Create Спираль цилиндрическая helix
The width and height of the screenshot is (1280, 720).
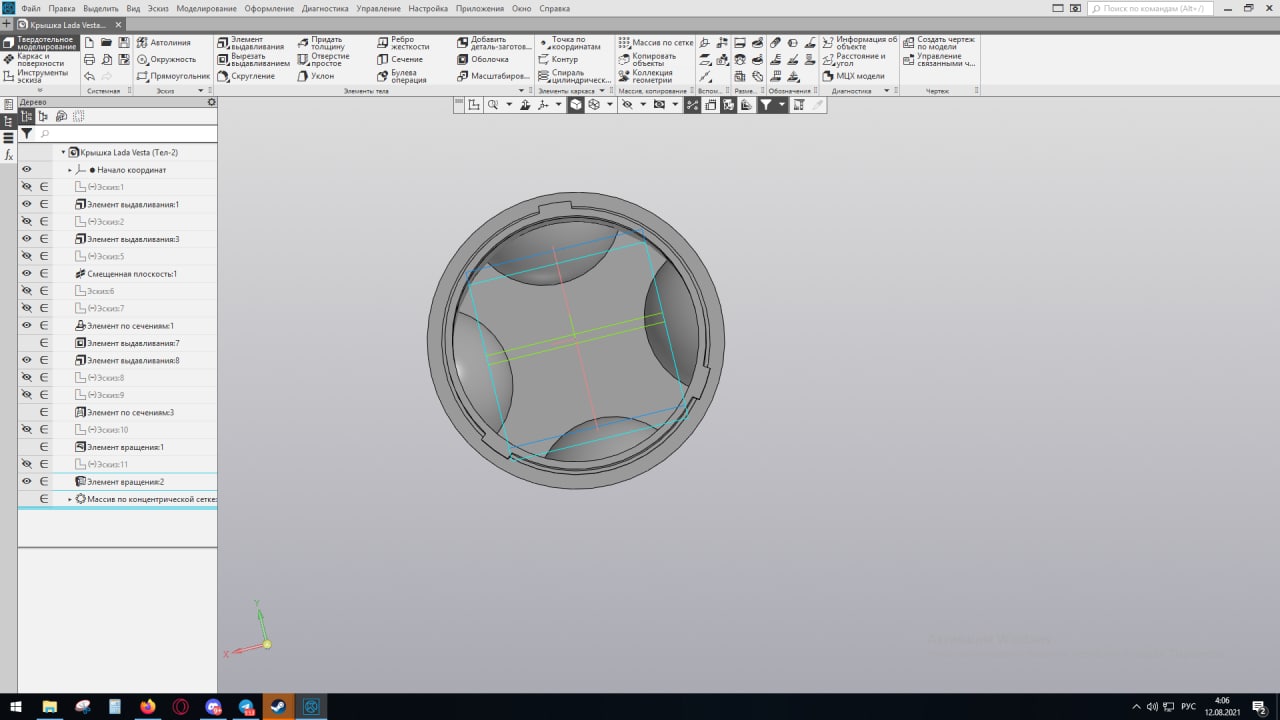coord(574,76)
